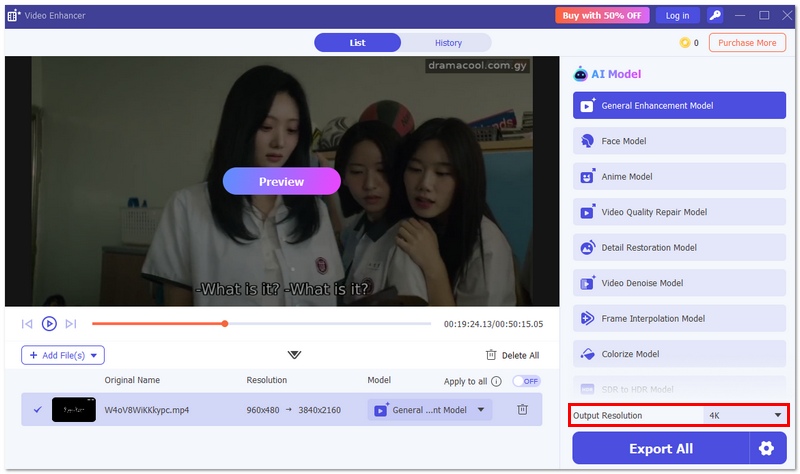This screenshot has width=800, height=474.
Task: Step to the next frame
Action: (x=71, y=323)
